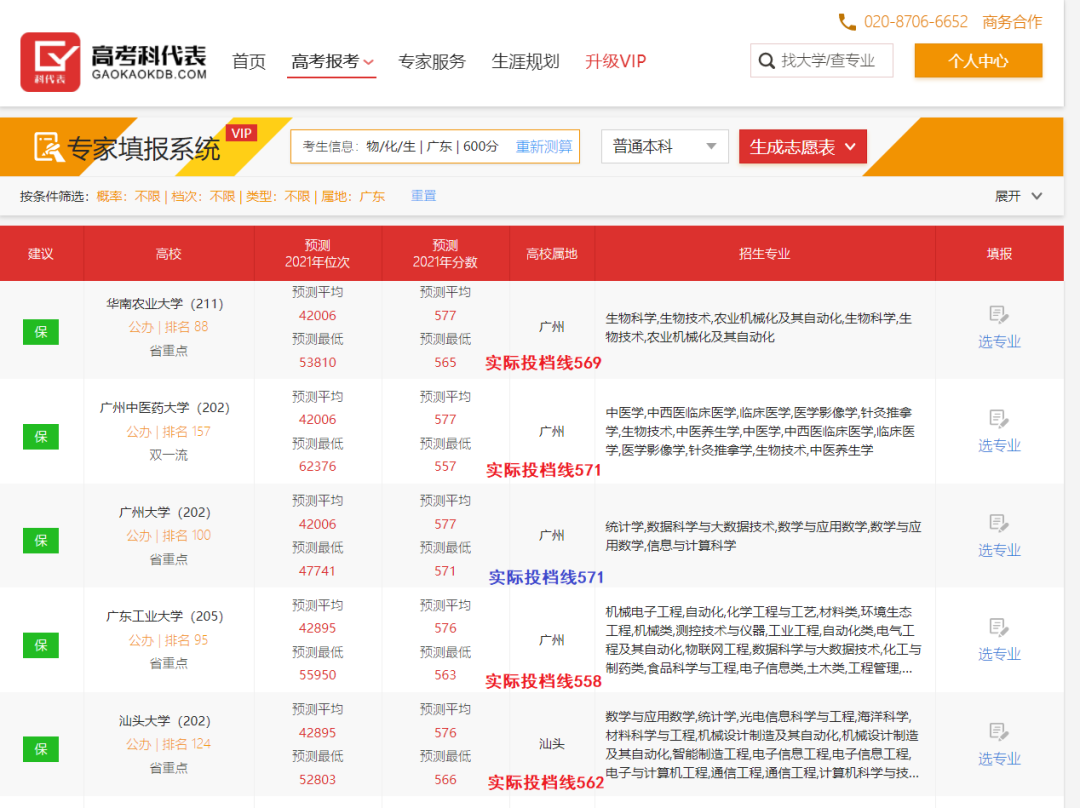Viewport: 1080px width, 808px height.
Task: Open 生涯规划 in the navigation
Action: click(526, 61)
